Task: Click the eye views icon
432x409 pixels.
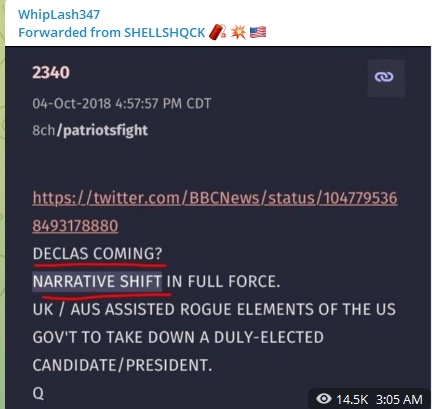Action: click(324, 398)
